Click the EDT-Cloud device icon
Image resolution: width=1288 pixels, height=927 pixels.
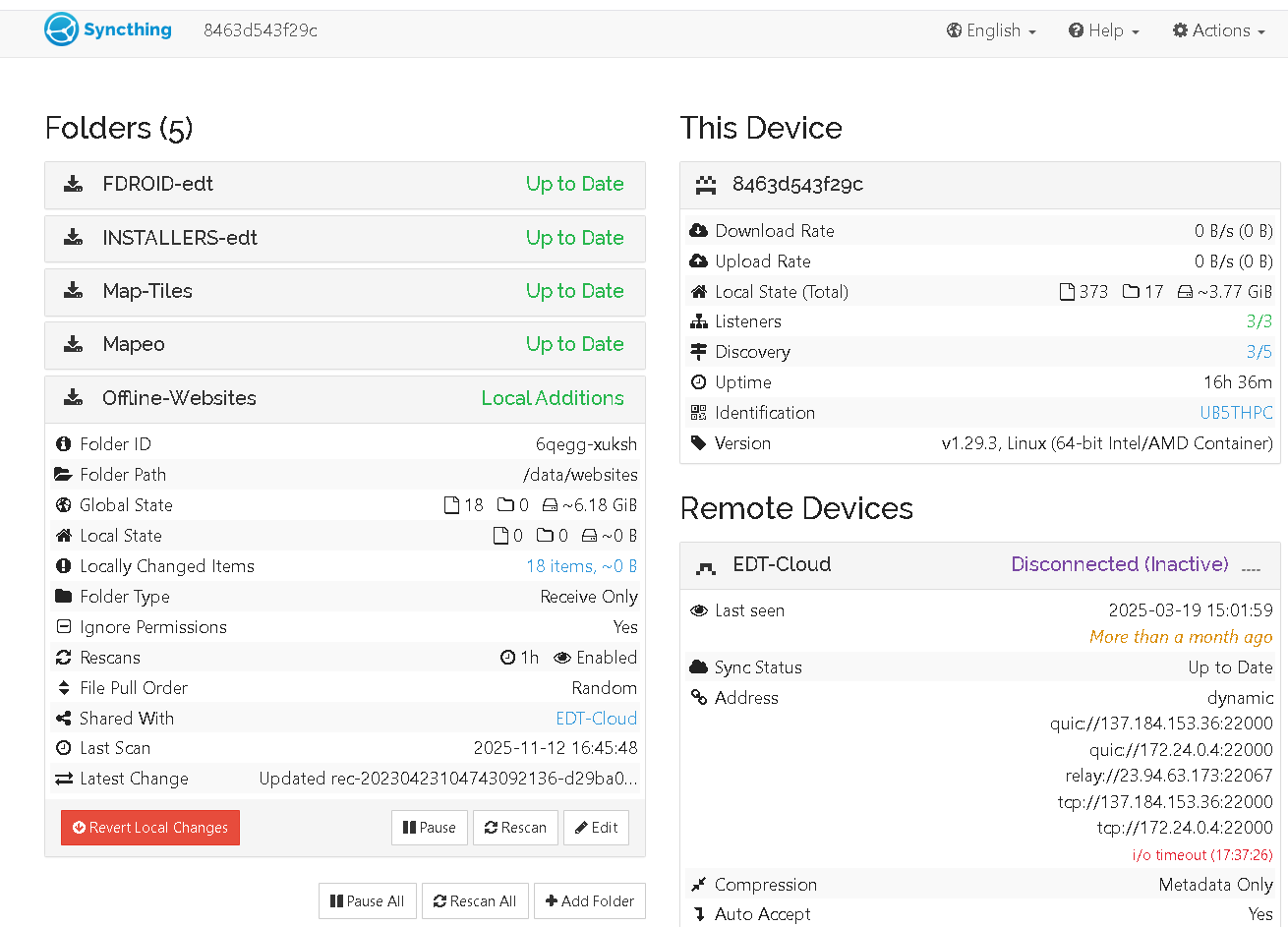[706, 566]
